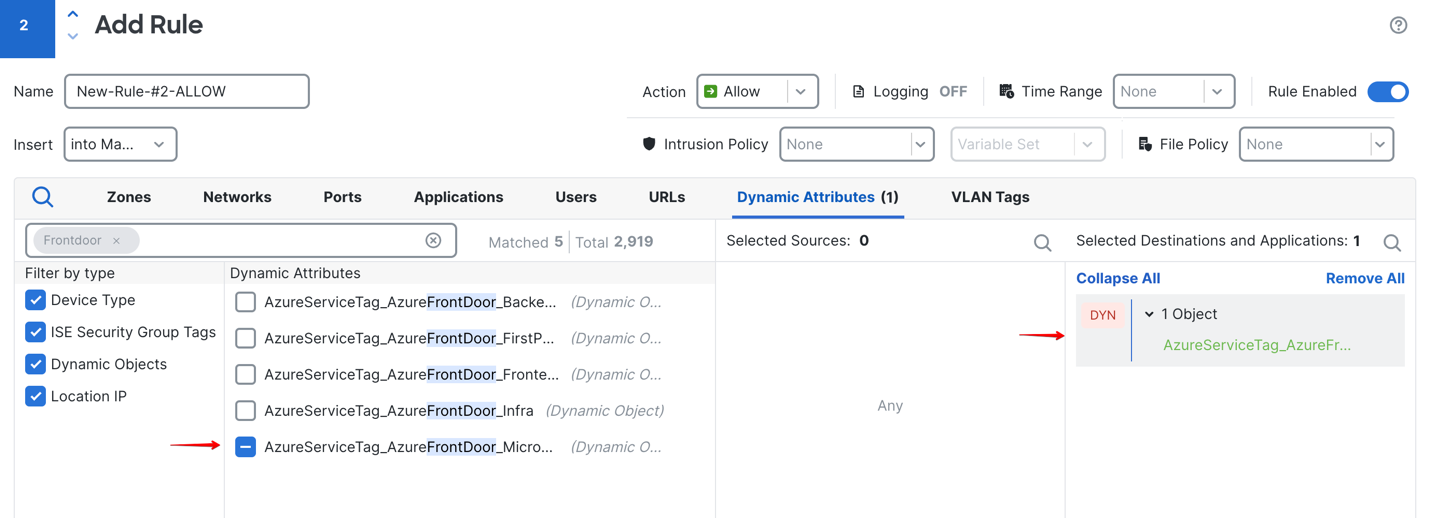Open the VLAN Tags tab

point(990,197)
